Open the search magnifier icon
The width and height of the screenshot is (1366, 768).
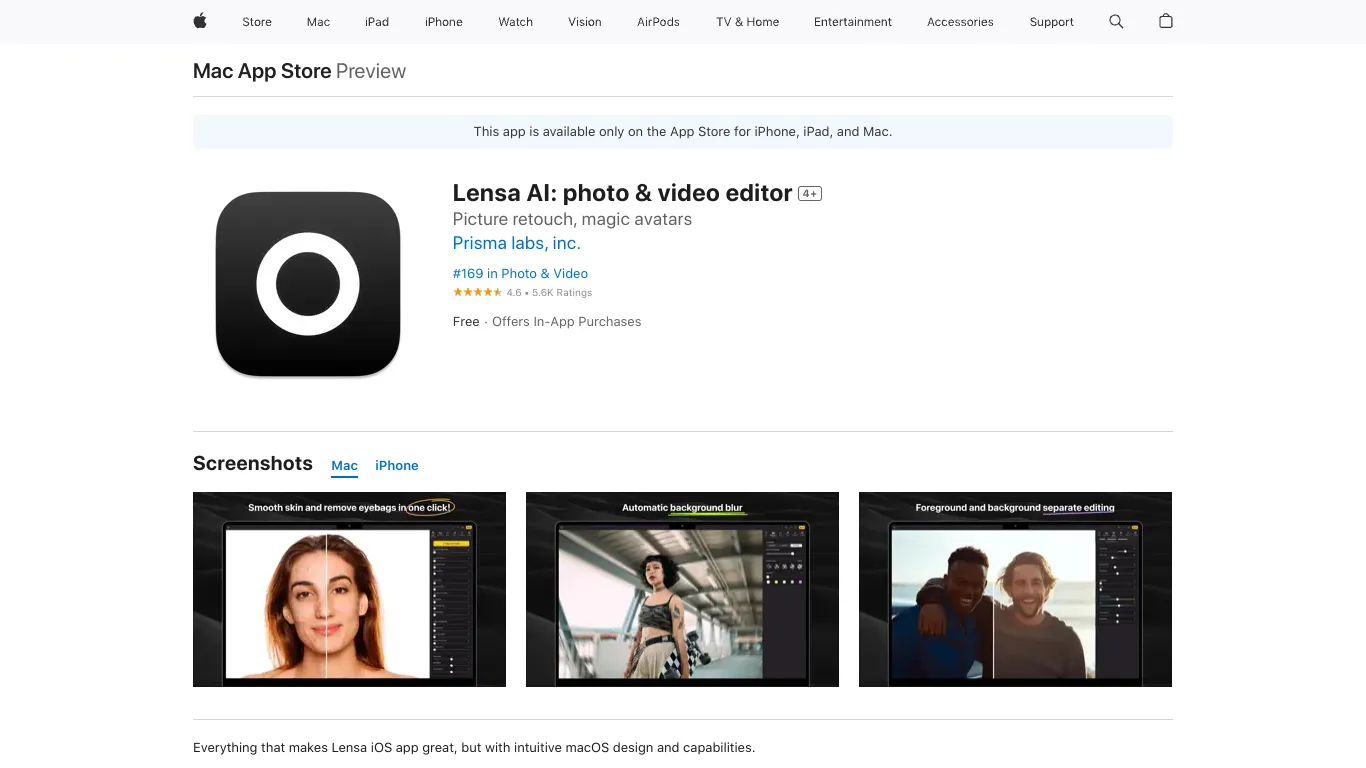1116,21
